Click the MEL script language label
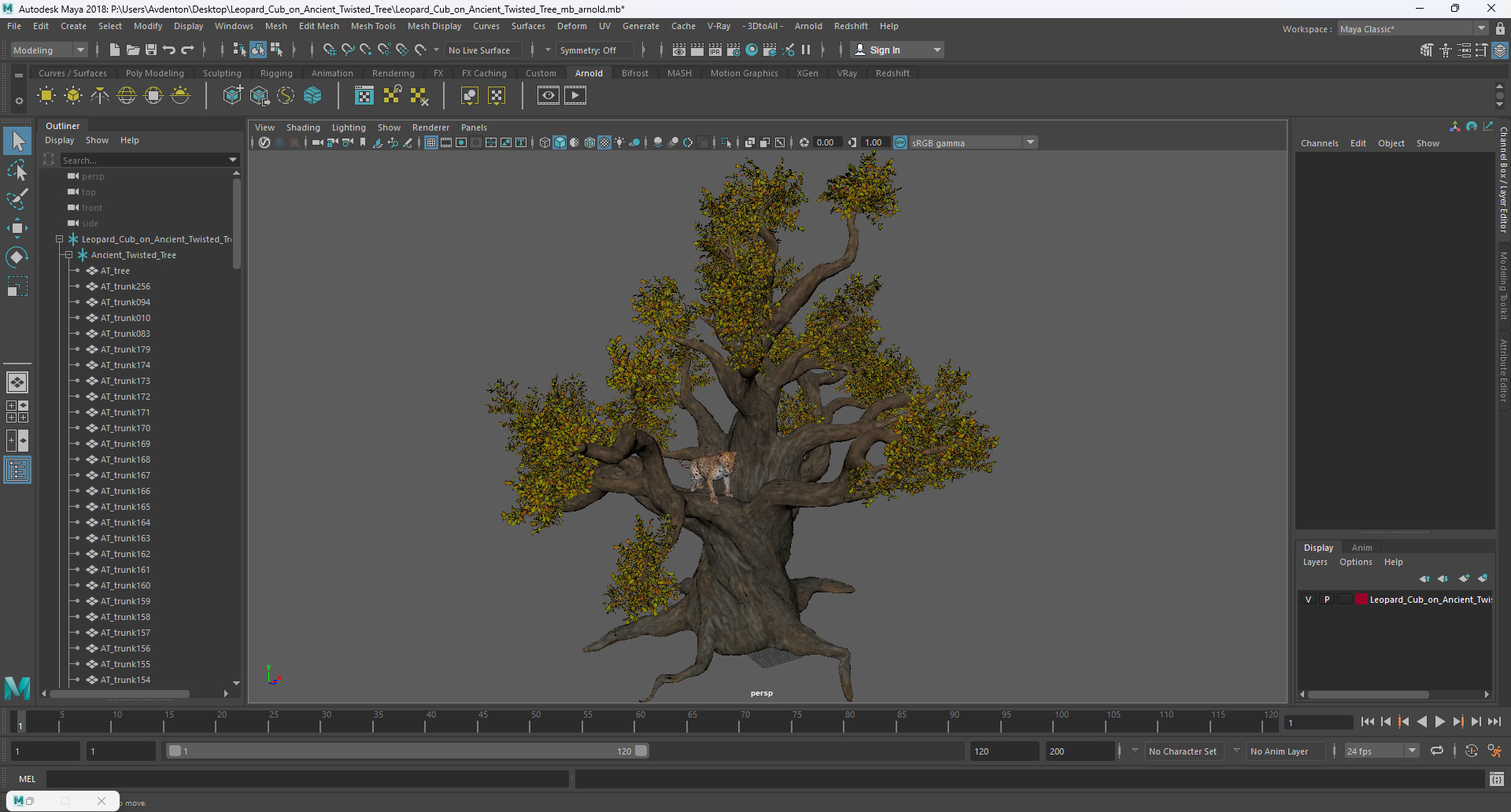Image resolution: width=1511 pixels, height=812 pixels. 28,779
